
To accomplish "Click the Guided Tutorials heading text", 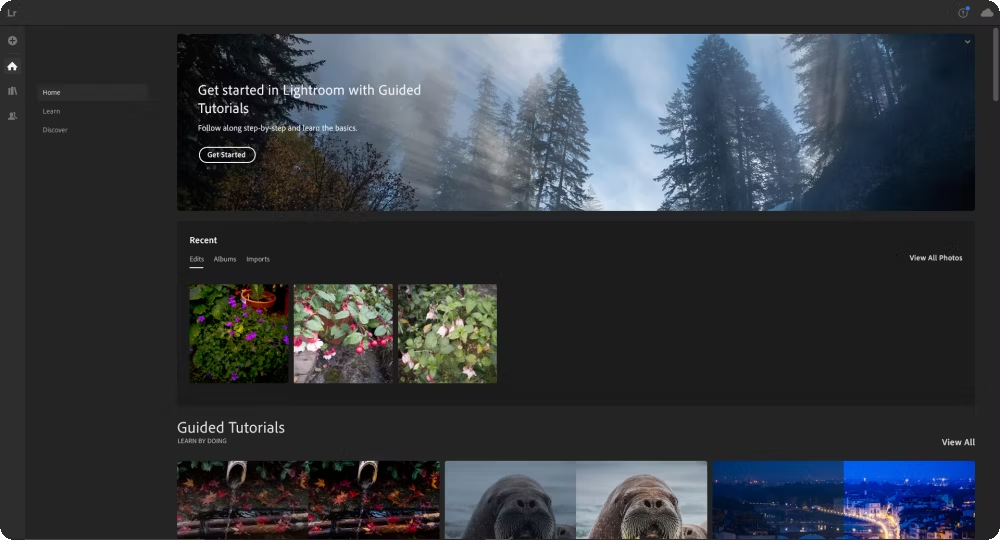I will coord(231,428).
